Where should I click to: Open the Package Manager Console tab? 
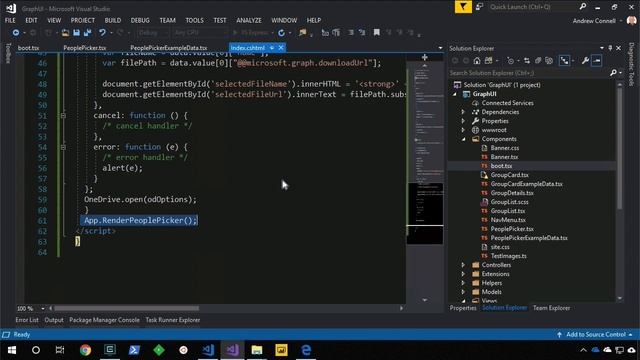(x=104, y=320)
